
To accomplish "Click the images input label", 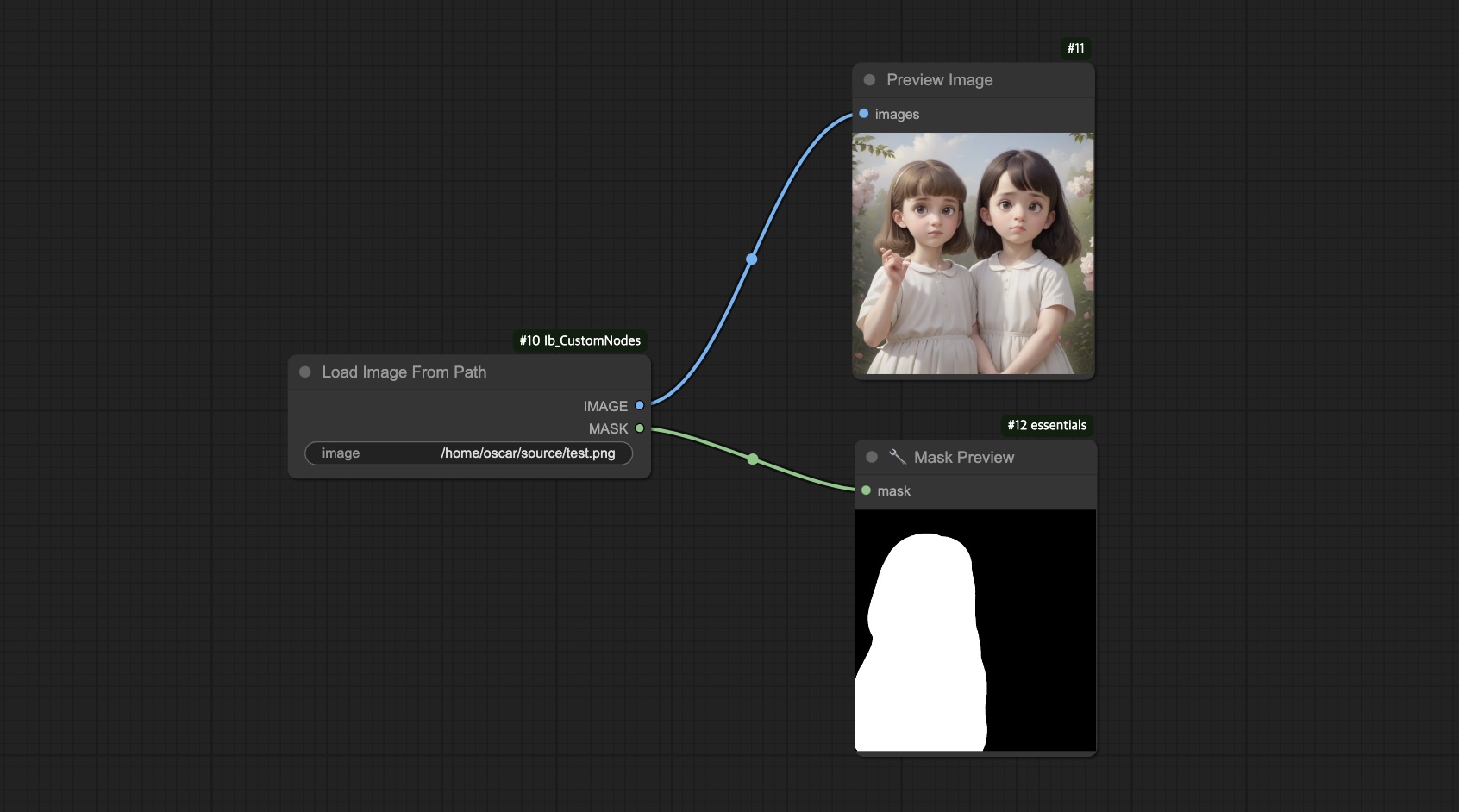I will [897, 115].
